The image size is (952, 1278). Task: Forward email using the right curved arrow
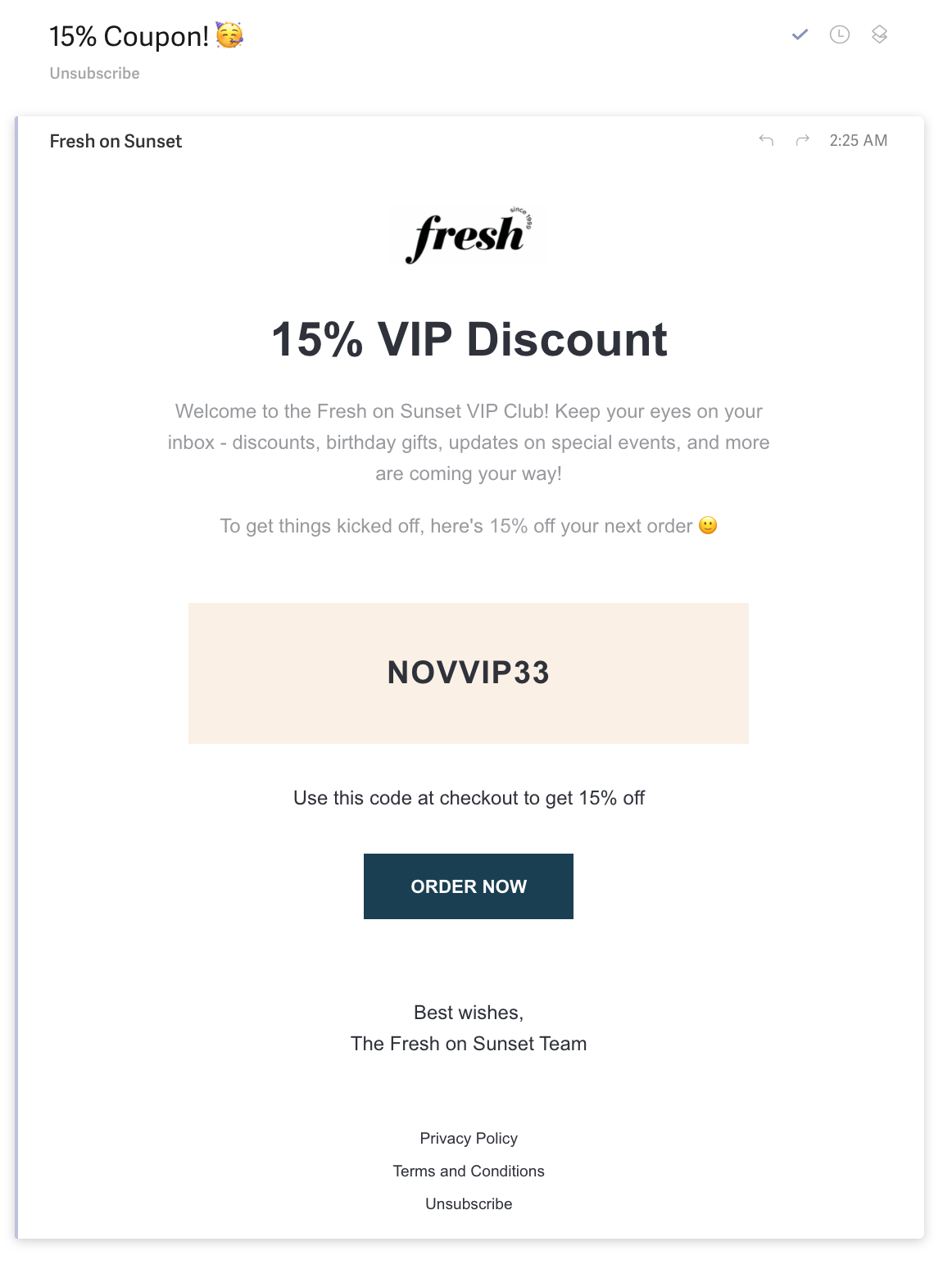coord(803,140)
